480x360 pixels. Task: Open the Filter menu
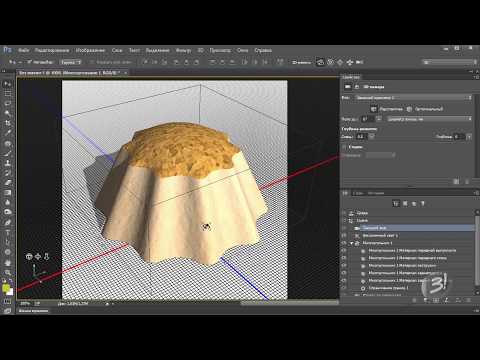tap(183, 50)
